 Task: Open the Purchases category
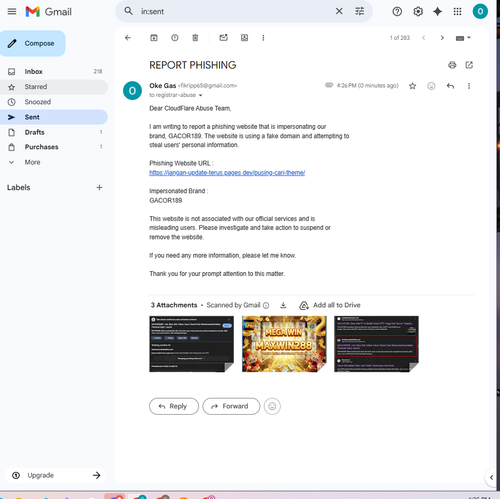54,147
